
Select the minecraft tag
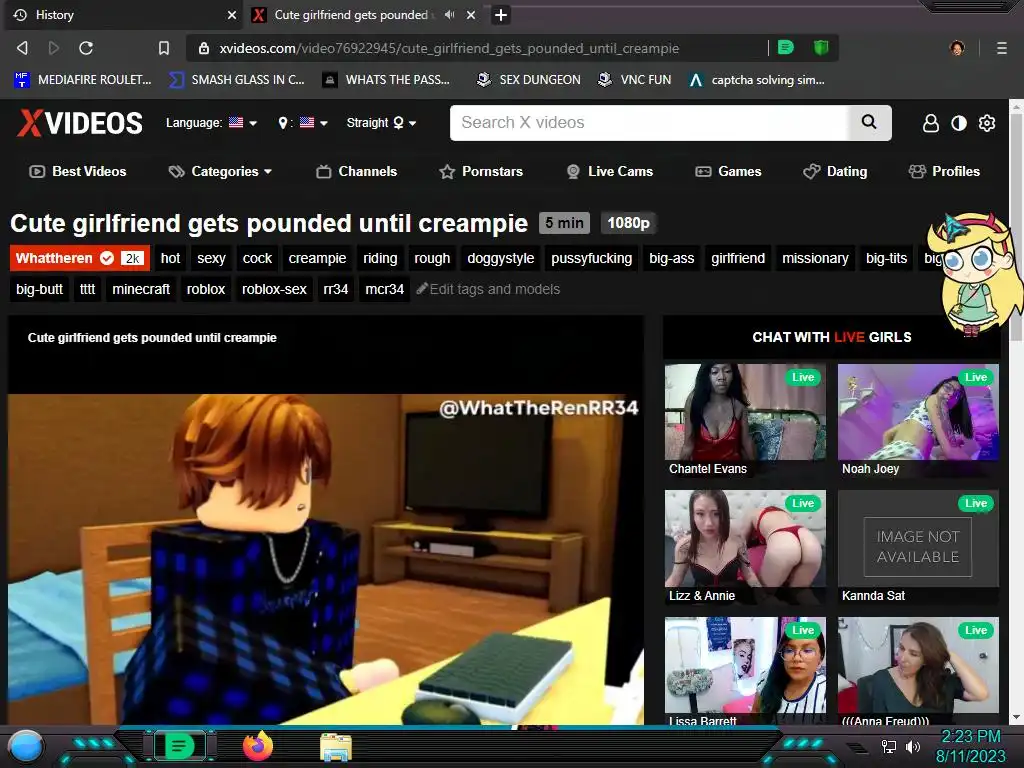tap(141, 289)
